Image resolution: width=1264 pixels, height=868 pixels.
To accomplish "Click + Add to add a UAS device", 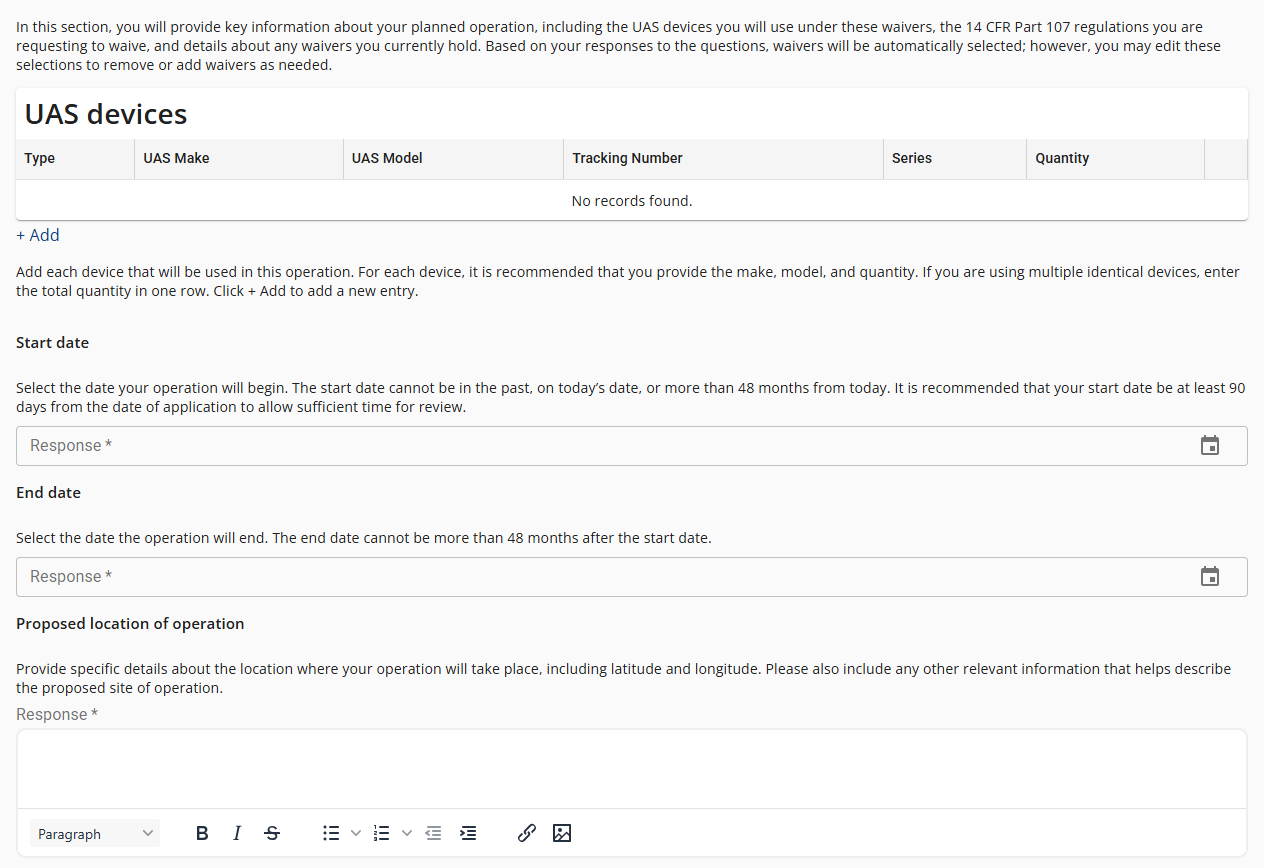I will 37,235.
